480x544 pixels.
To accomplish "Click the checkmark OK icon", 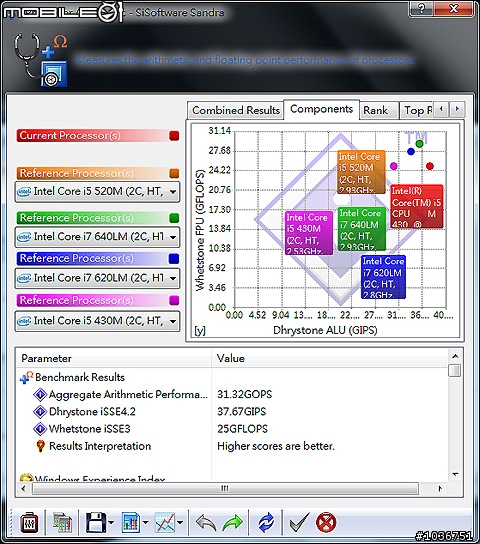I will click(299, 523).
